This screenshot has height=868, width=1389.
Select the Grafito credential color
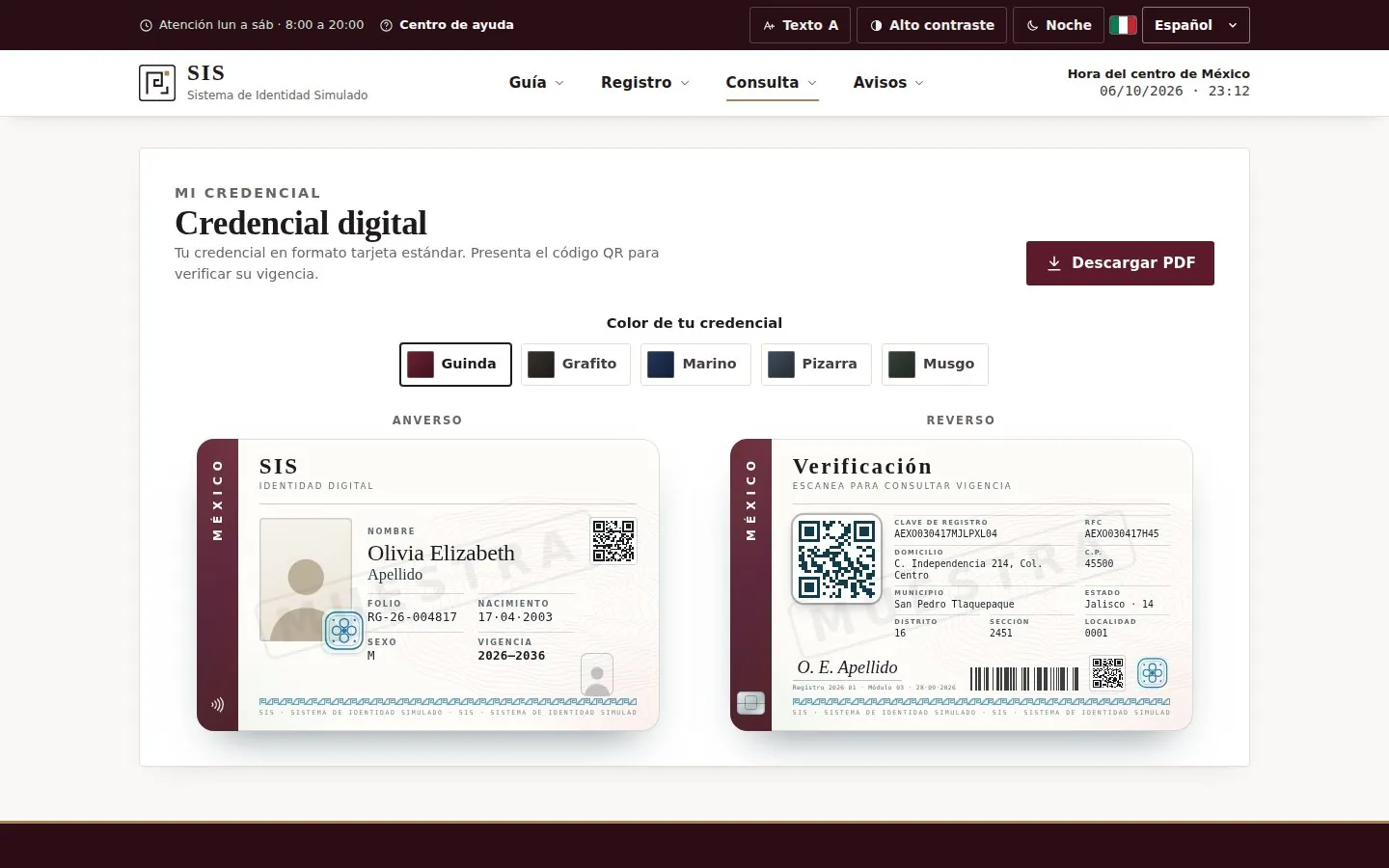coord(576,365)
